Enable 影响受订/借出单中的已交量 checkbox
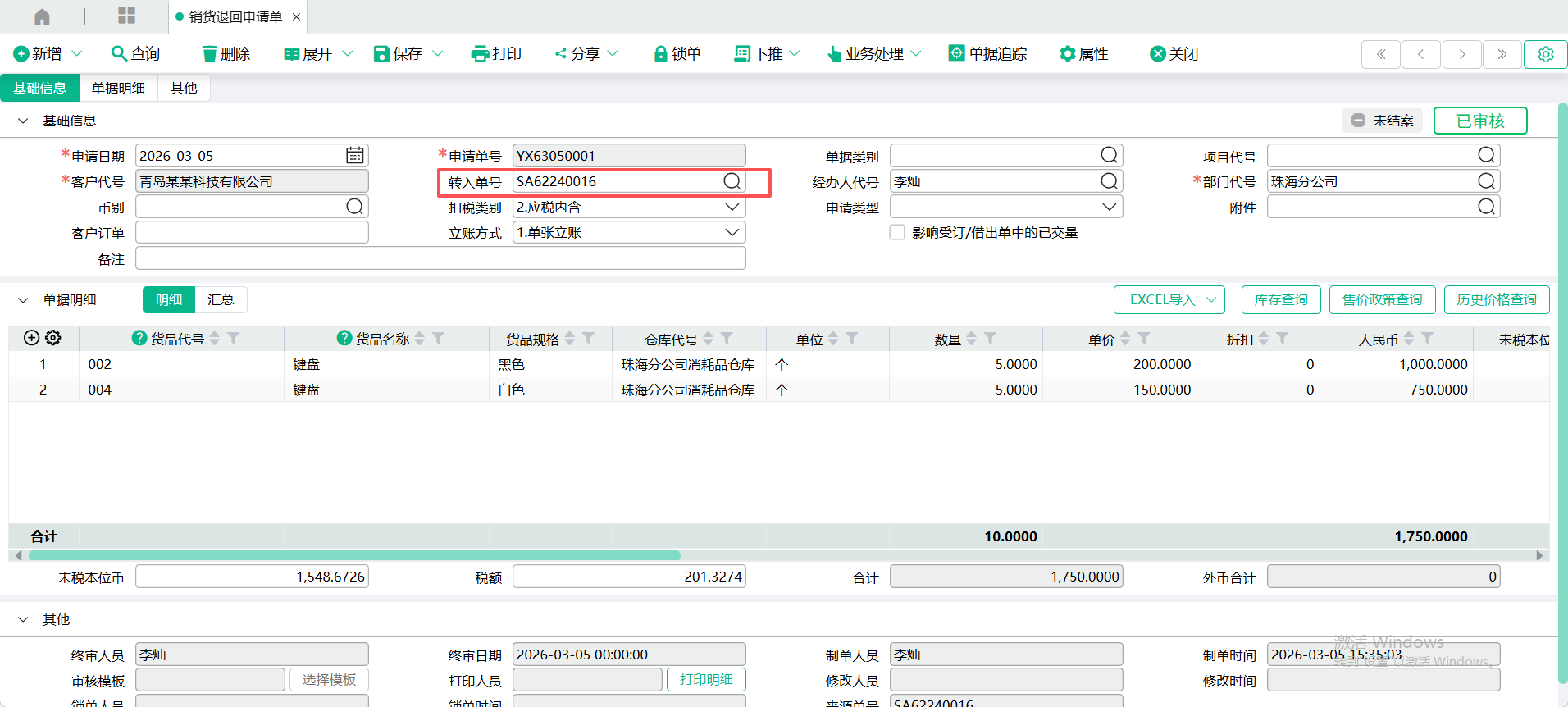1568x707 pixels. point(898,233)
